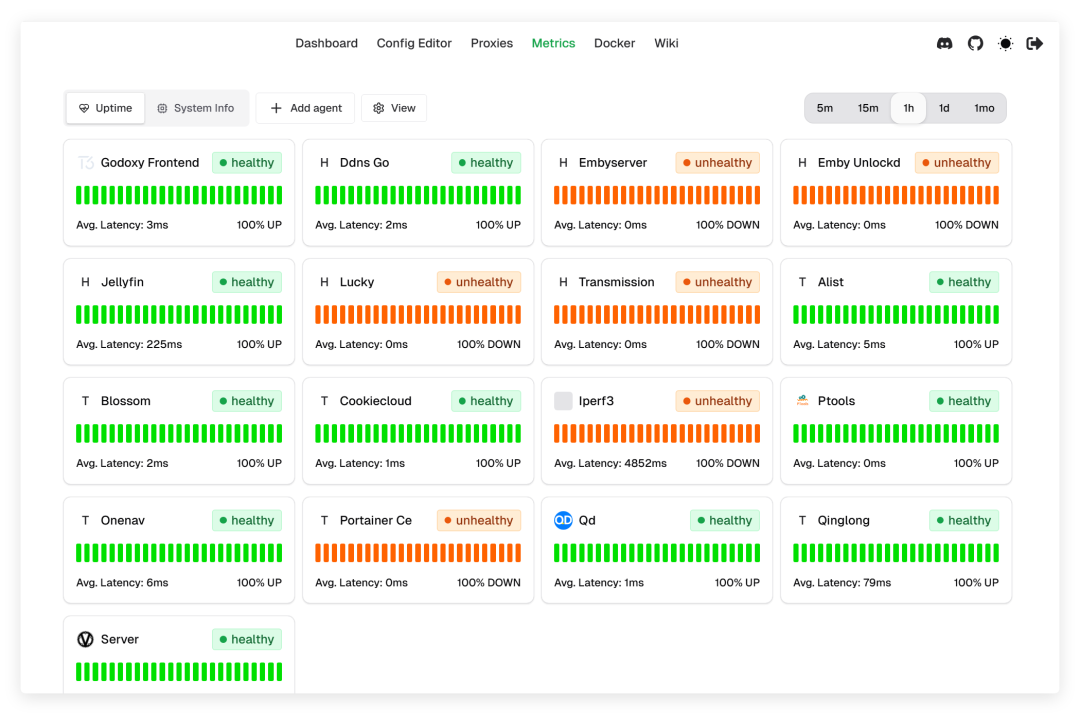
Task: Select the 1d time range
Action: click(x=944, y=108)
